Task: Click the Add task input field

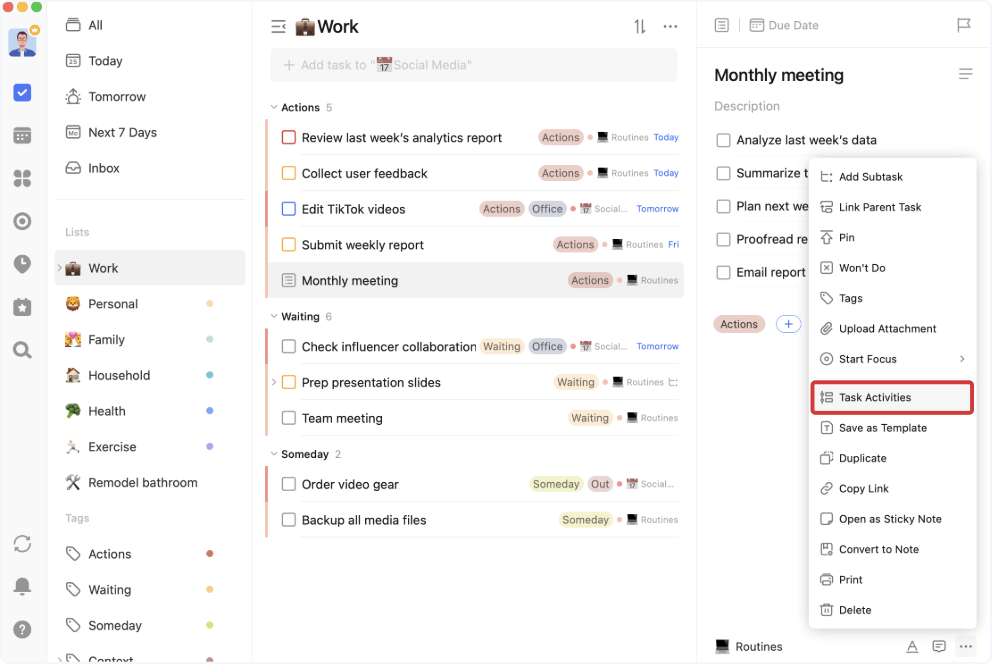Action: coord(474,65)
